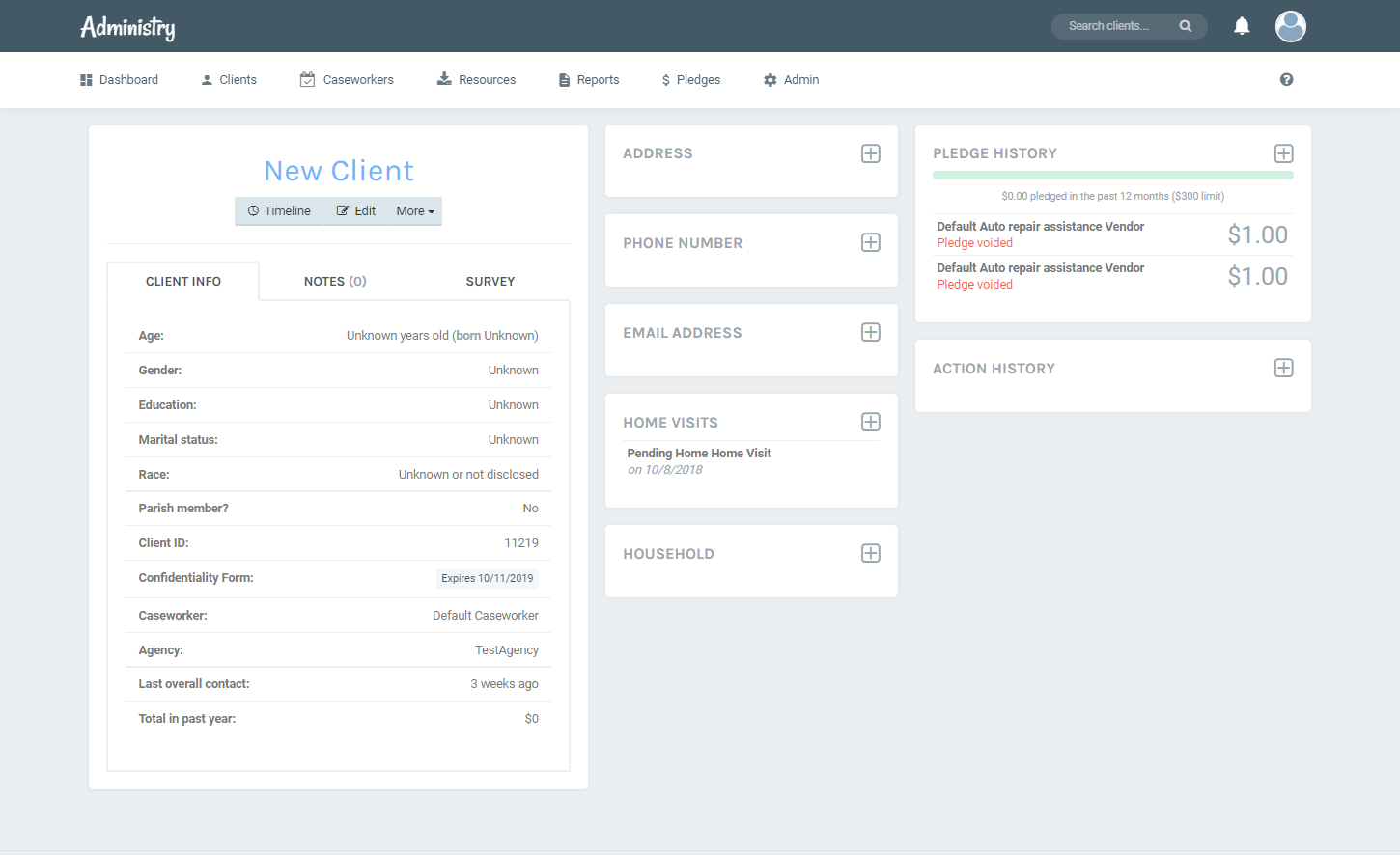The image size is (1400, 855).
Task: Open the help question mark icon
Action: (x=1286, y=80)
